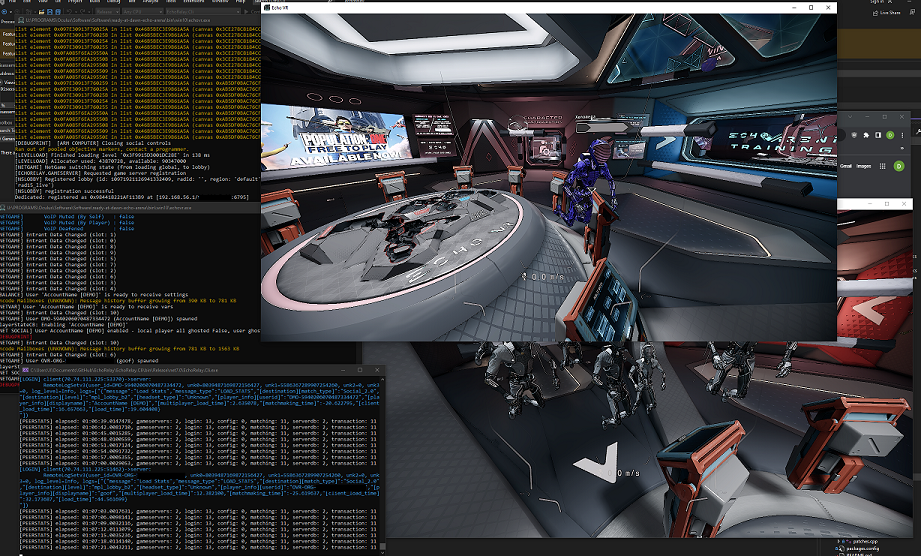This screenshot has width=921, height=556.
Task: Click the scroll-up arrow of EchoRelay.Cli console
Action: 382,379
